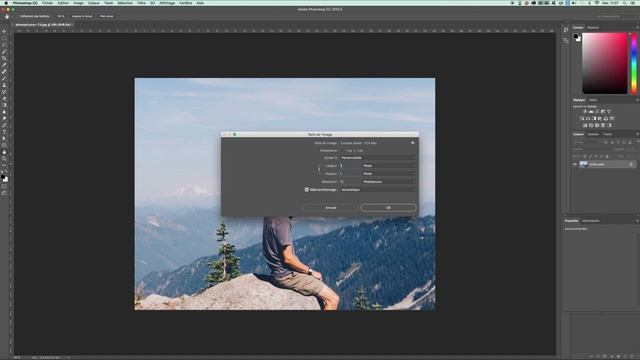Hide the Arrière-plan layer eye icon
Viewport: 640px width, 360px height.
[575, 164]
